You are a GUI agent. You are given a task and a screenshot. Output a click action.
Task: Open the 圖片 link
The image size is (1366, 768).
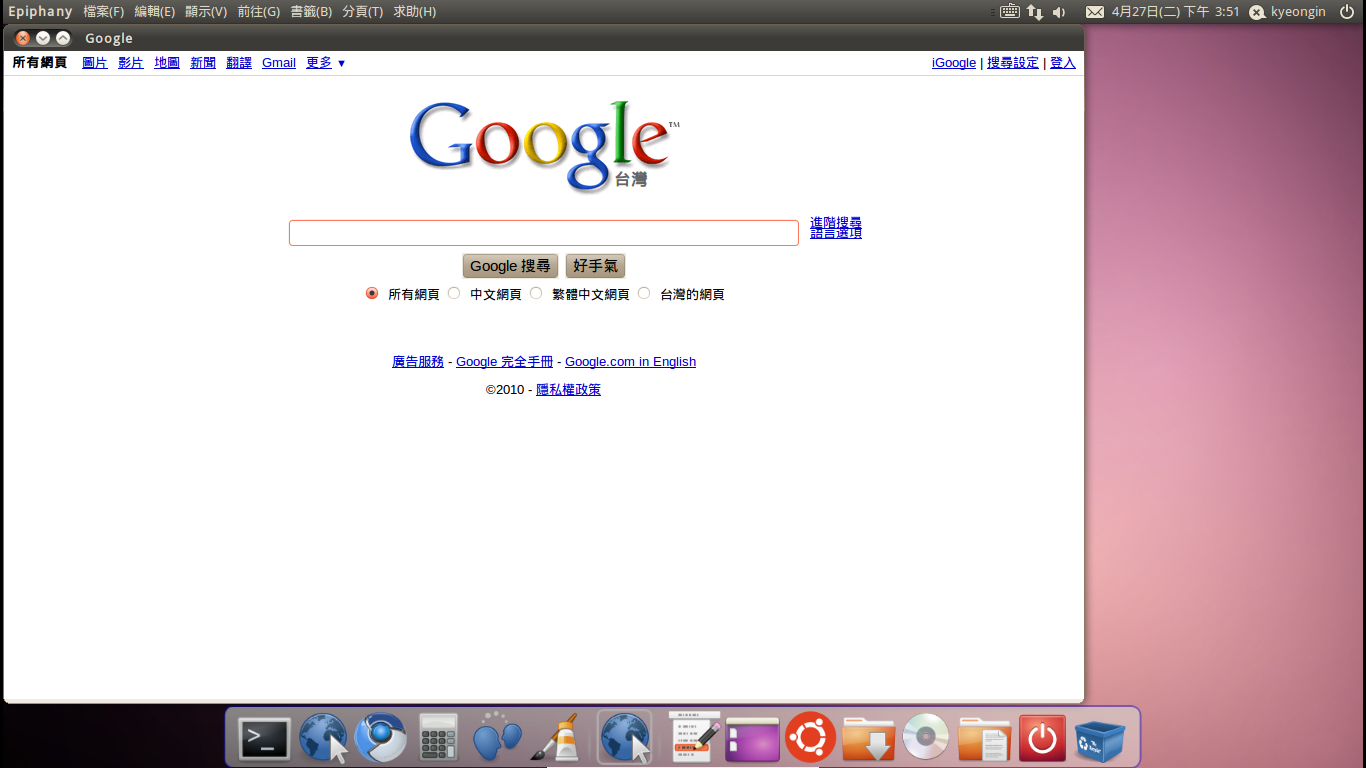point(95,63)
